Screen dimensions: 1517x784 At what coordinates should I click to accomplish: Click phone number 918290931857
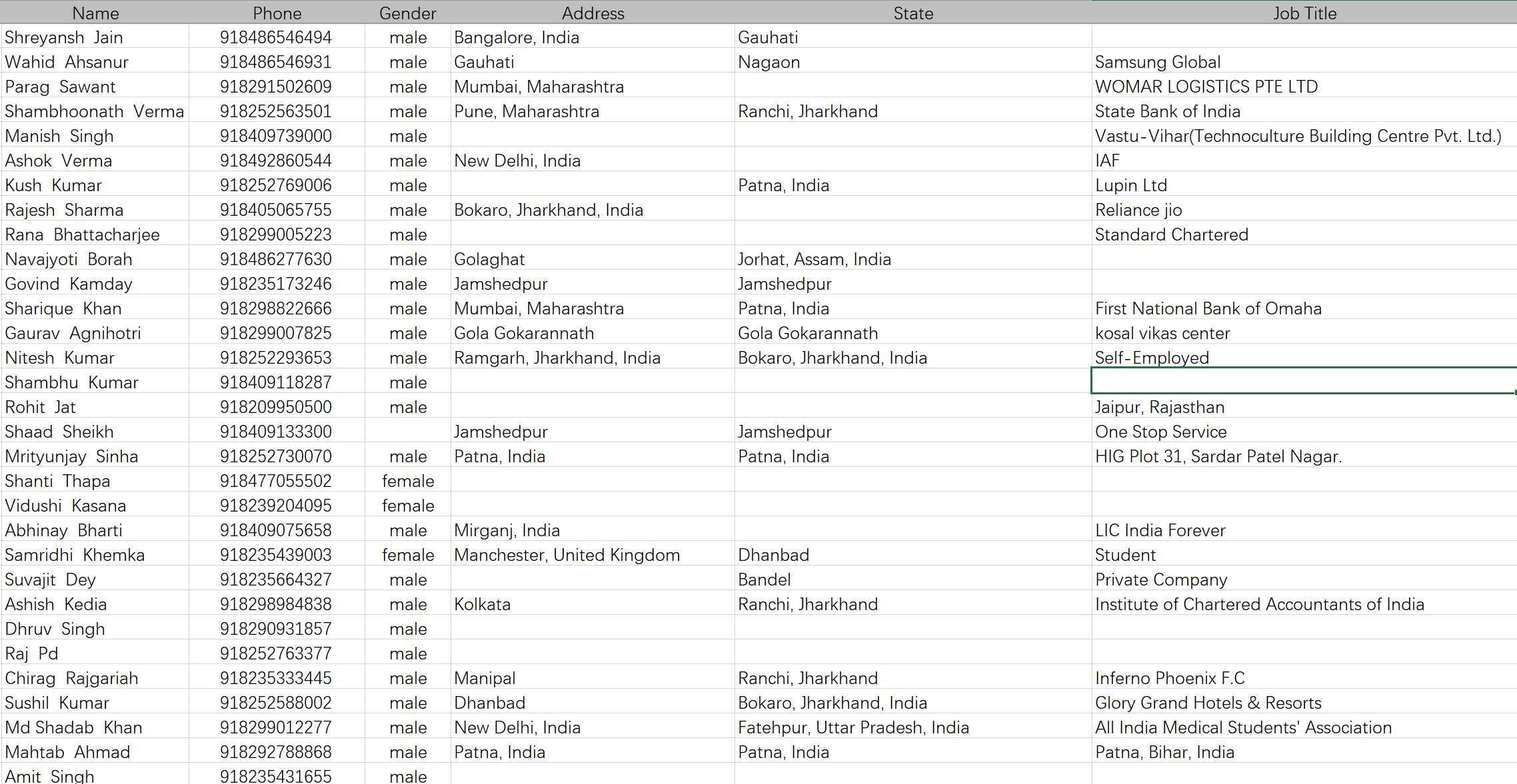pos(277,629)
